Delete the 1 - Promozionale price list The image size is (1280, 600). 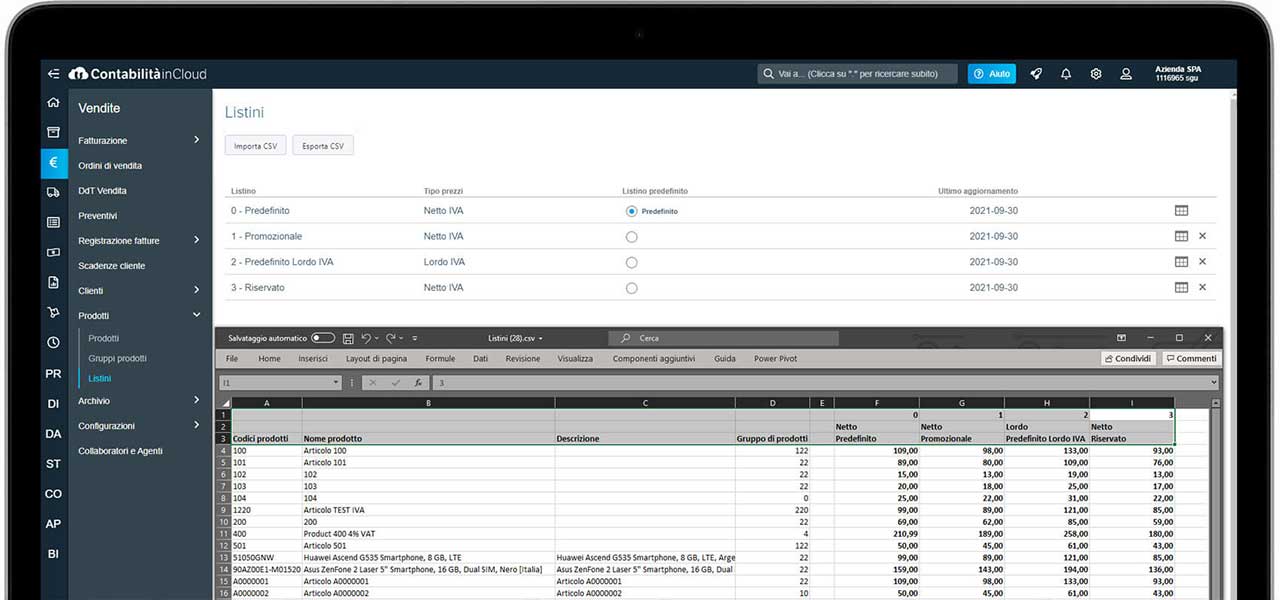(x=1202, y=236)
